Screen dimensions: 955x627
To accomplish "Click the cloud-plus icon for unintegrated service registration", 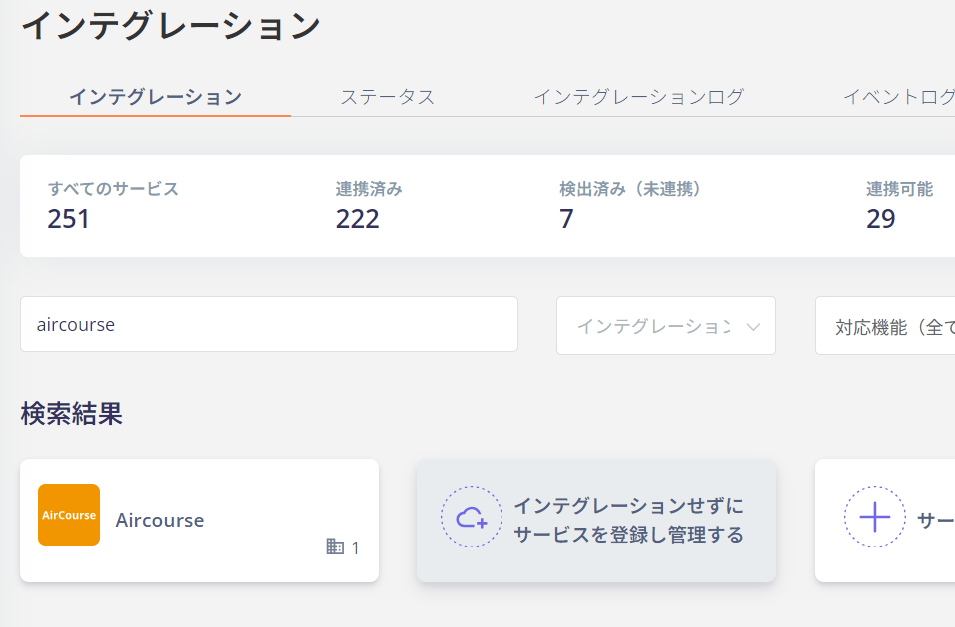I will [472, 517].
